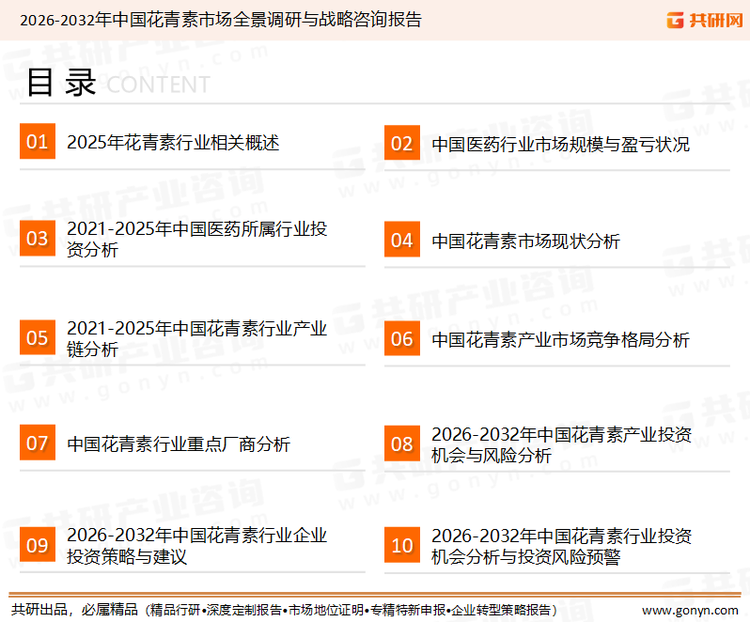Select chapter 2026-2032年中国花青素行业企业投资策略与建议
Screen dimensions: 750x622
197,545
